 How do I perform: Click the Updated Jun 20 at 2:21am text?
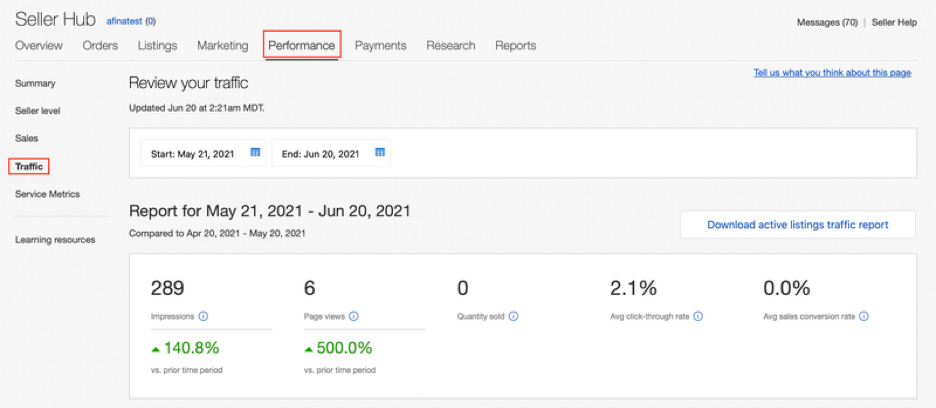coord(197,108)
